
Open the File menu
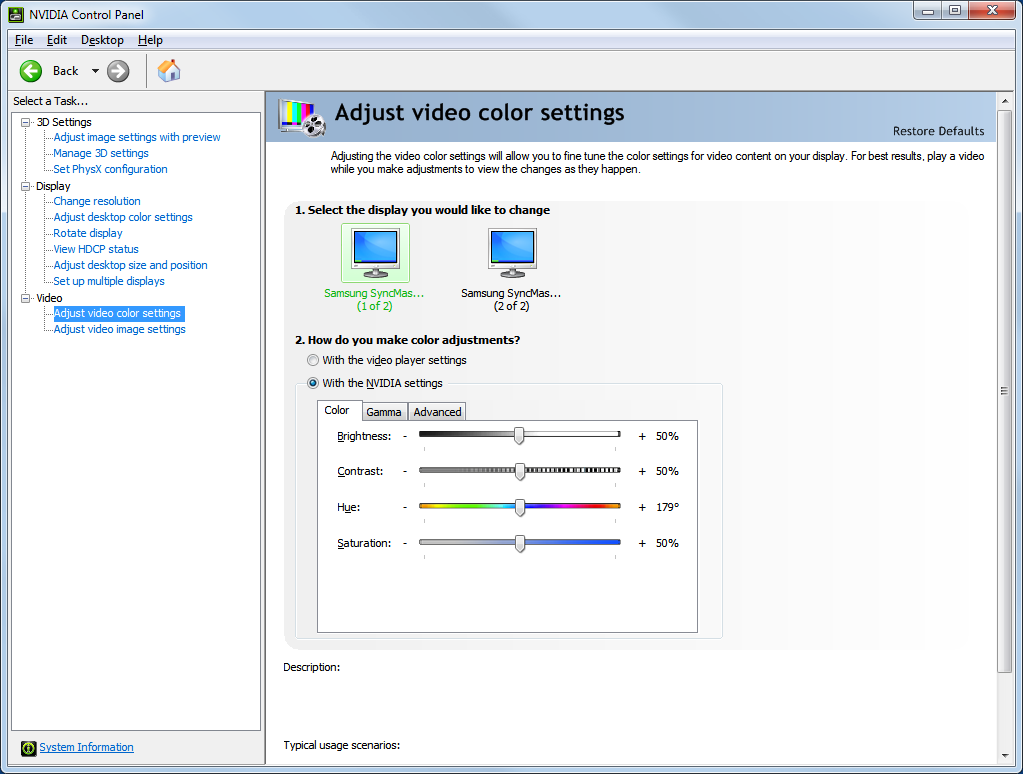[24, 40]
